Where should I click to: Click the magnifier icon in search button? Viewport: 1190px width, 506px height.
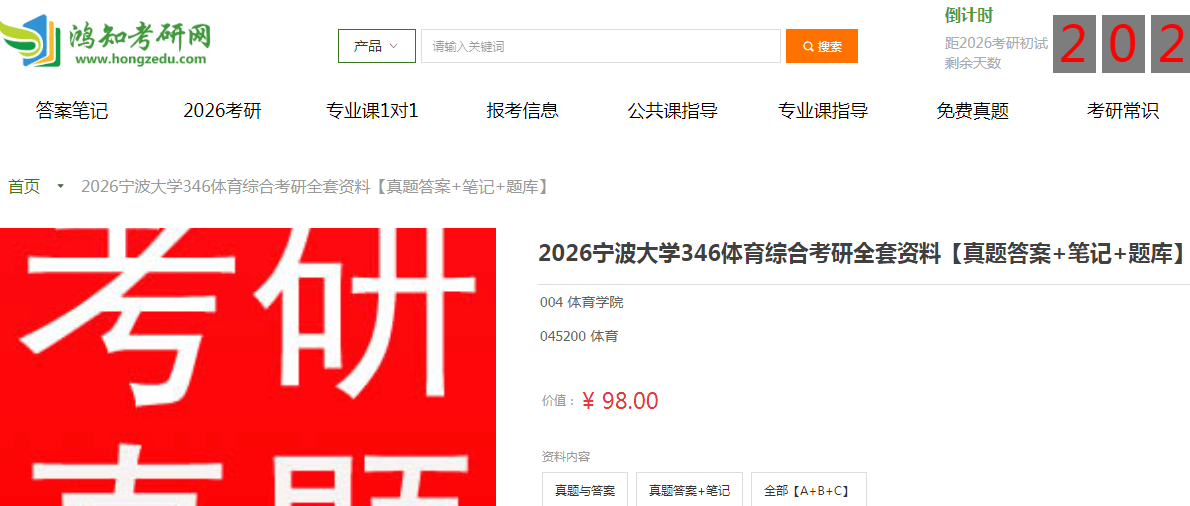(808, 46)
